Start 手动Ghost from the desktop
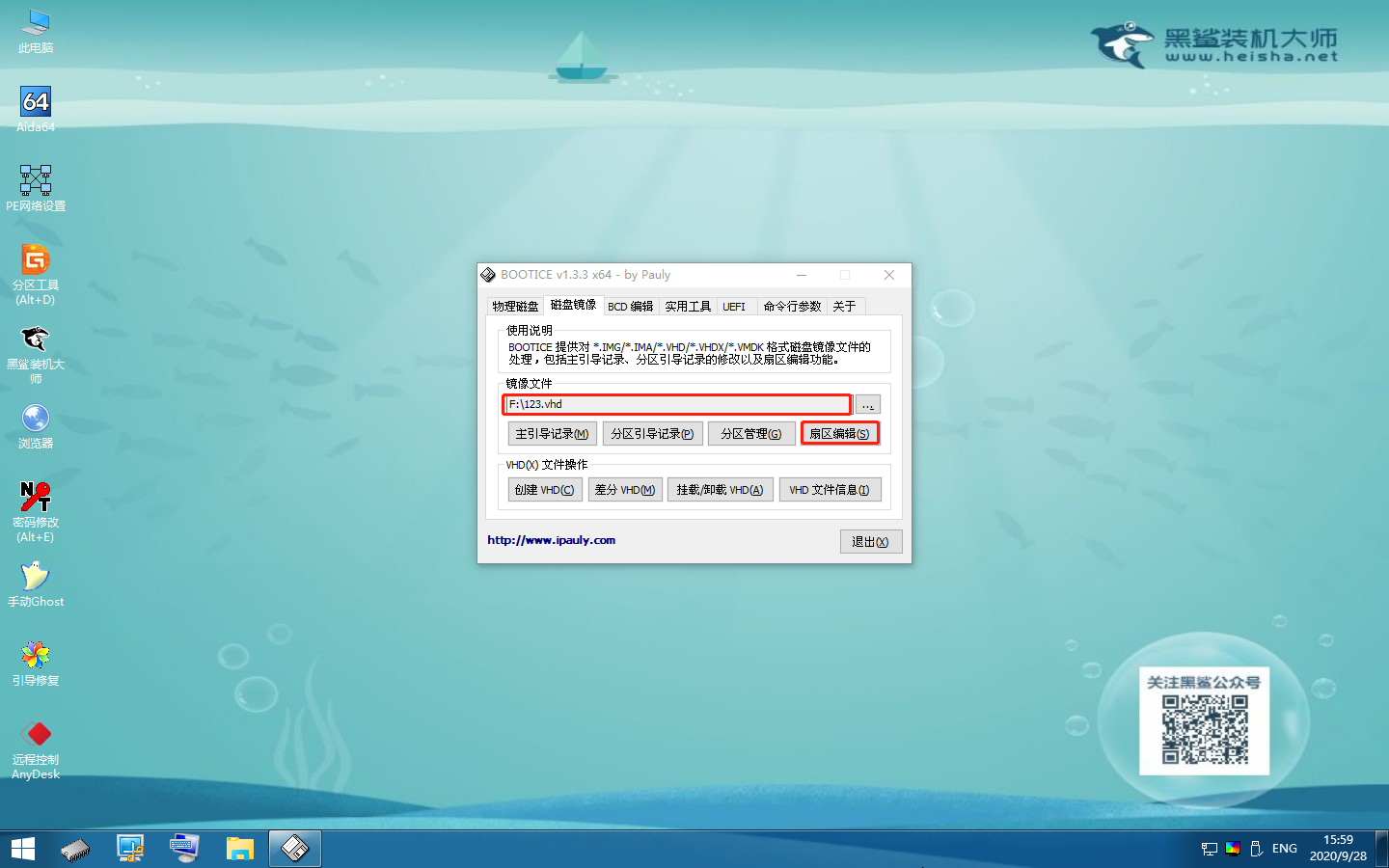This screenshot has height=868, width=1389. coord(36,577)
